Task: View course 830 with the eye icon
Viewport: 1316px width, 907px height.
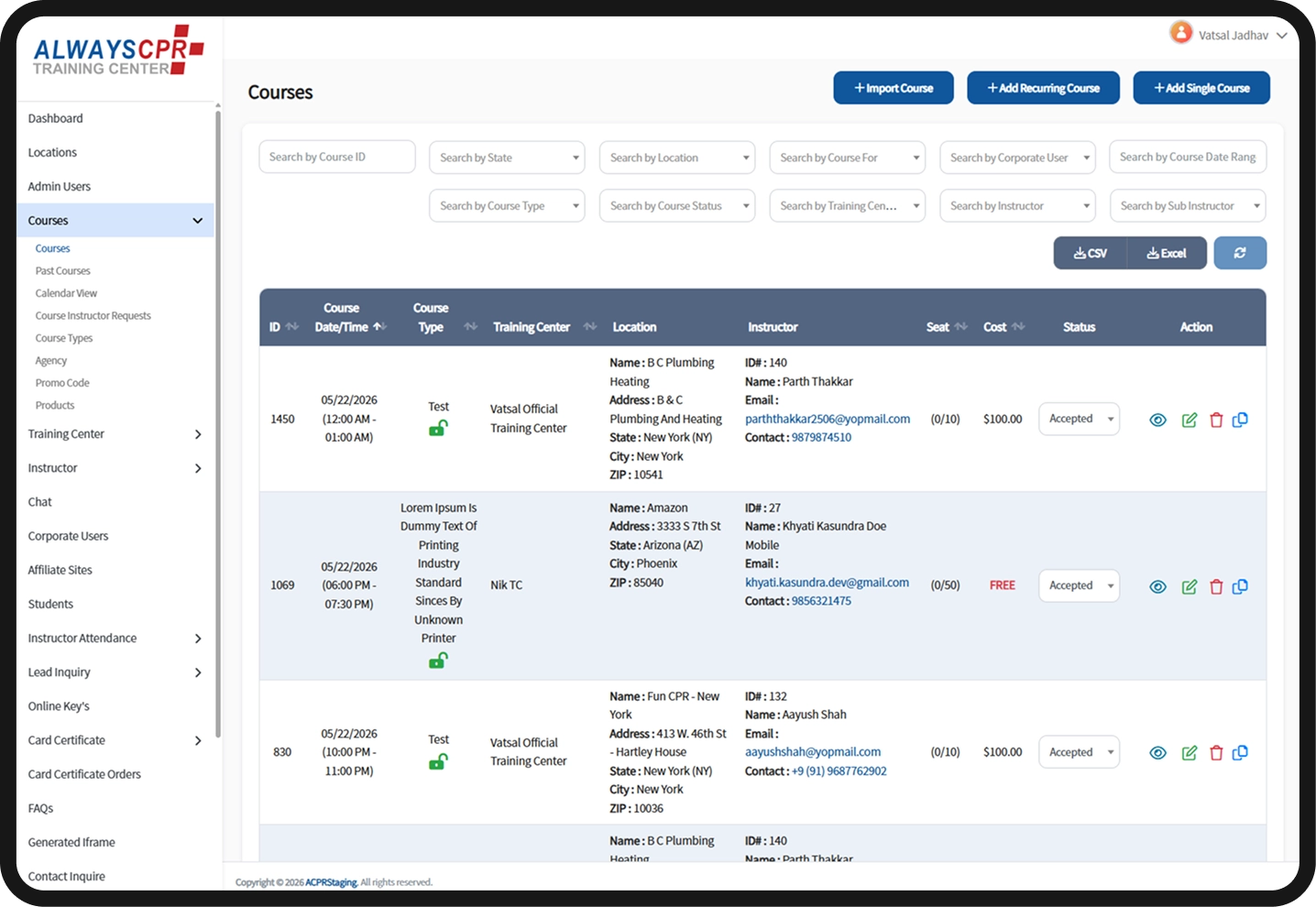Action: pyautogui.click(x=1158, y=753)
